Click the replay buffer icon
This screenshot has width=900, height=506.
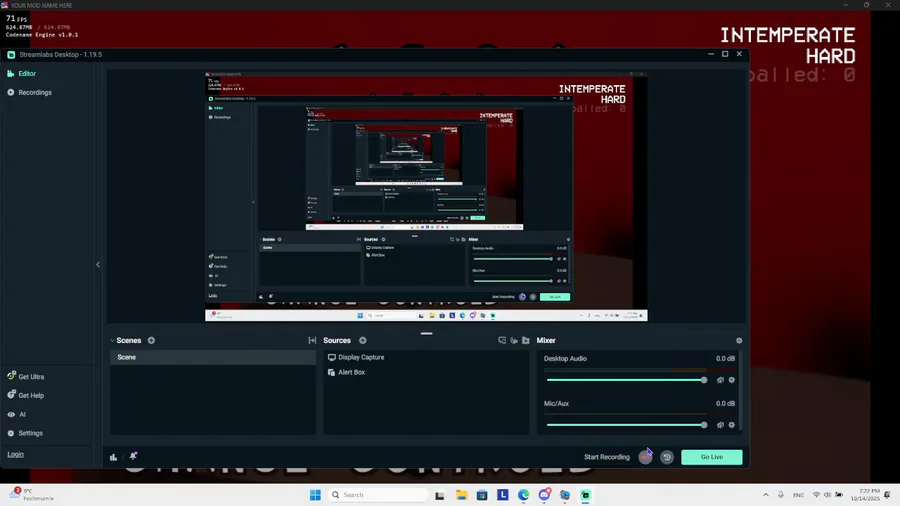[x=666, y=457]
